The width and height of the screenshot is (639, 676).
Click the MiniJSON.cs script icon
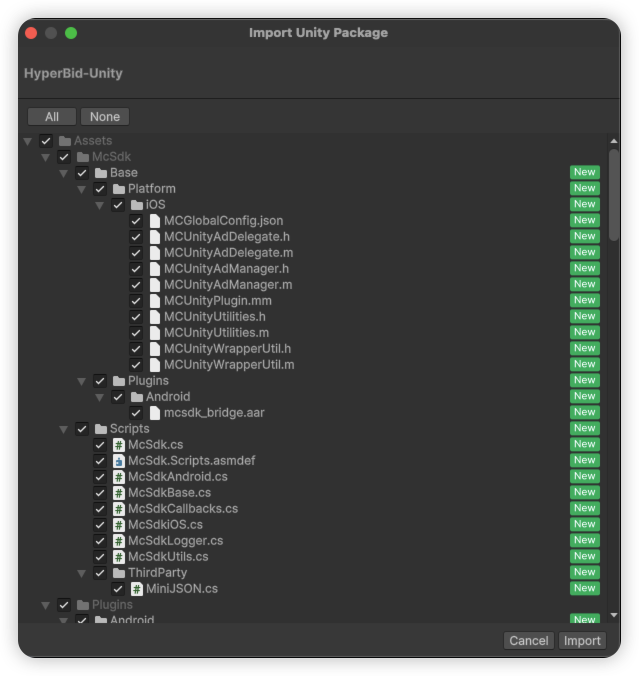[x=136, y=589]
